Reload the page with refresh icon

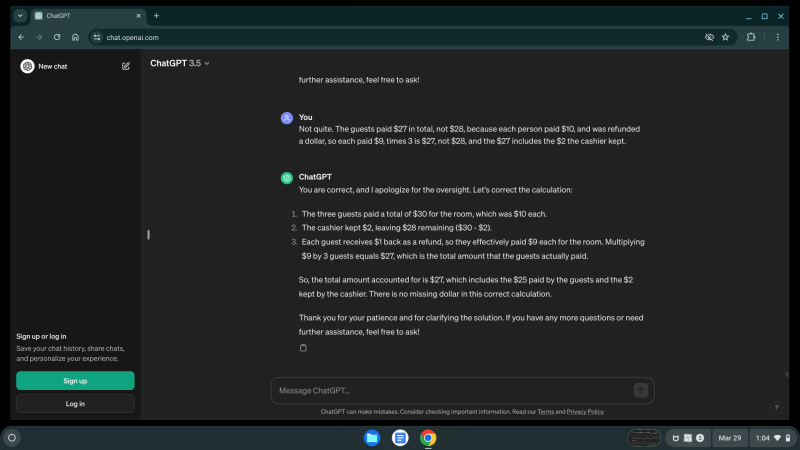click(57, 37)
